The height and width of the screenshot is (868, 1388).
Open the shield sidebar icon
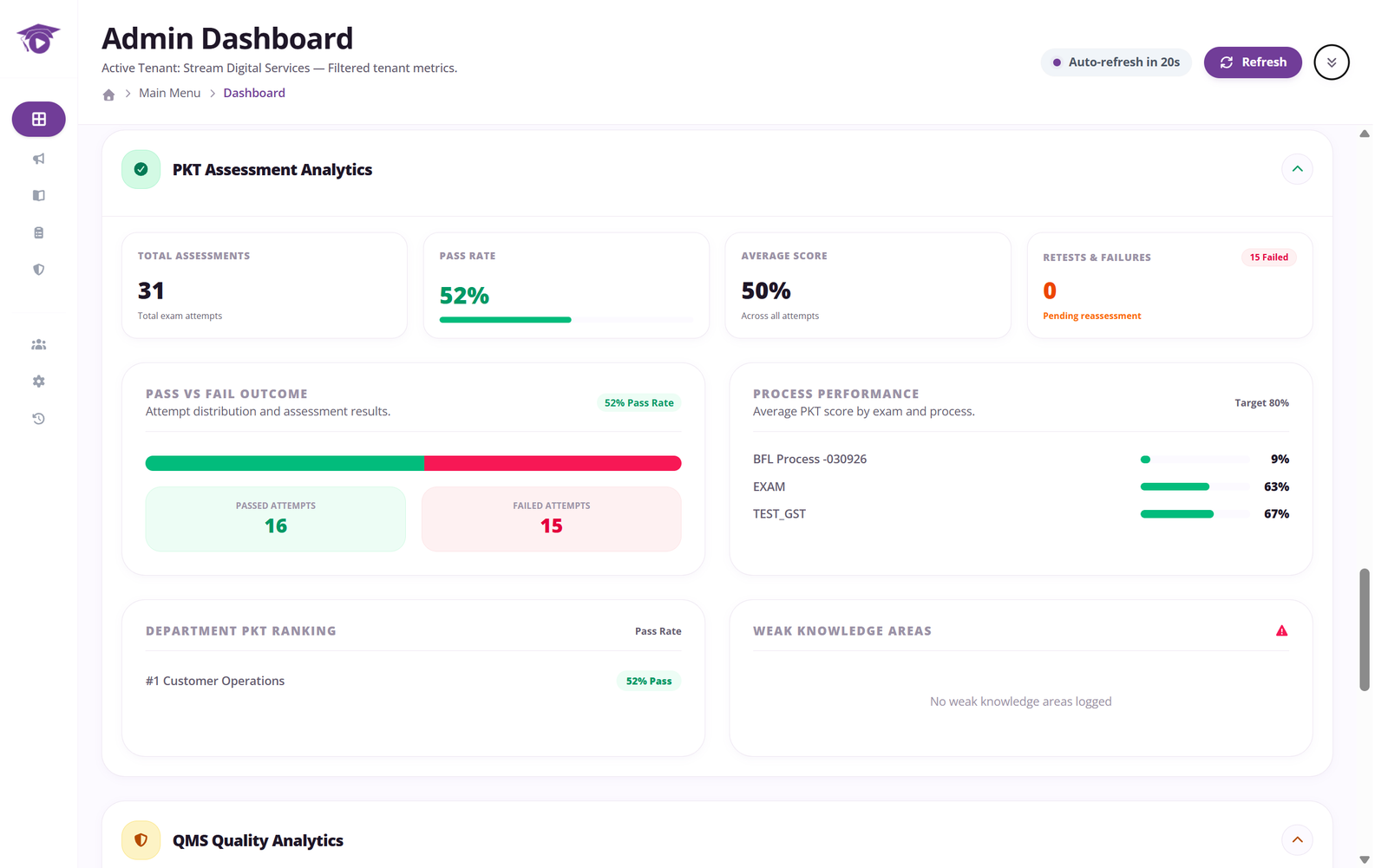pos(38,270)
